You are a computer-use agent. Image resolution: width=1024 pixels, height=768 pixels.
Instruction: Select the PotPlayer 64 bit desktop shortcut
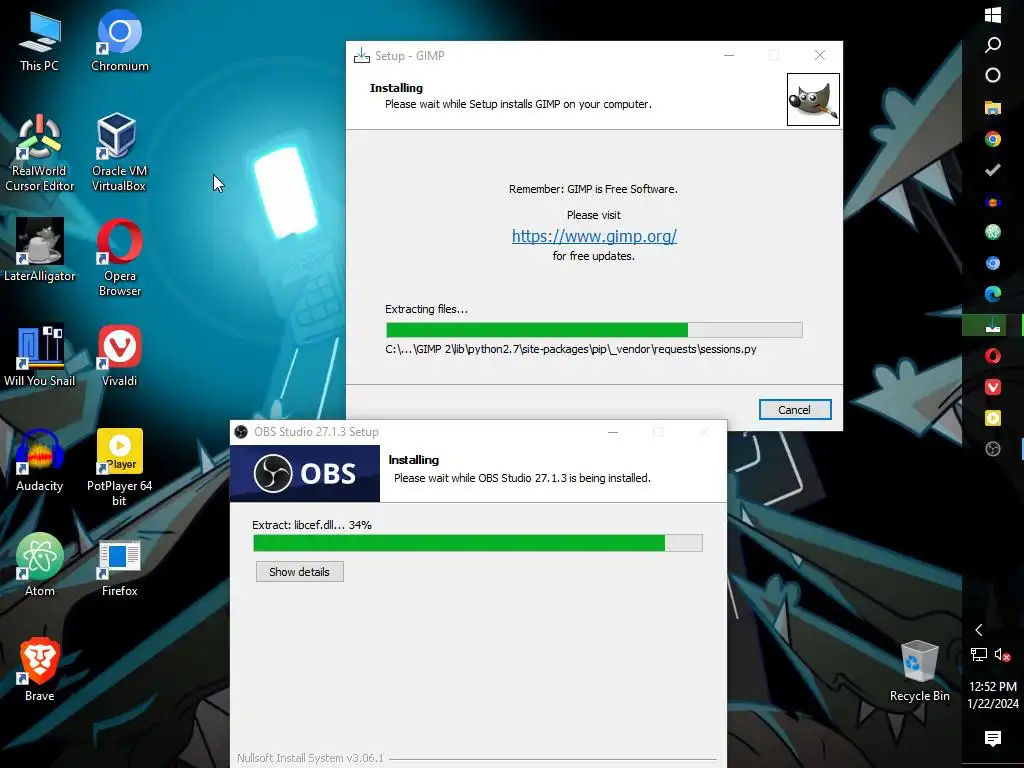(x=119, y=468)
